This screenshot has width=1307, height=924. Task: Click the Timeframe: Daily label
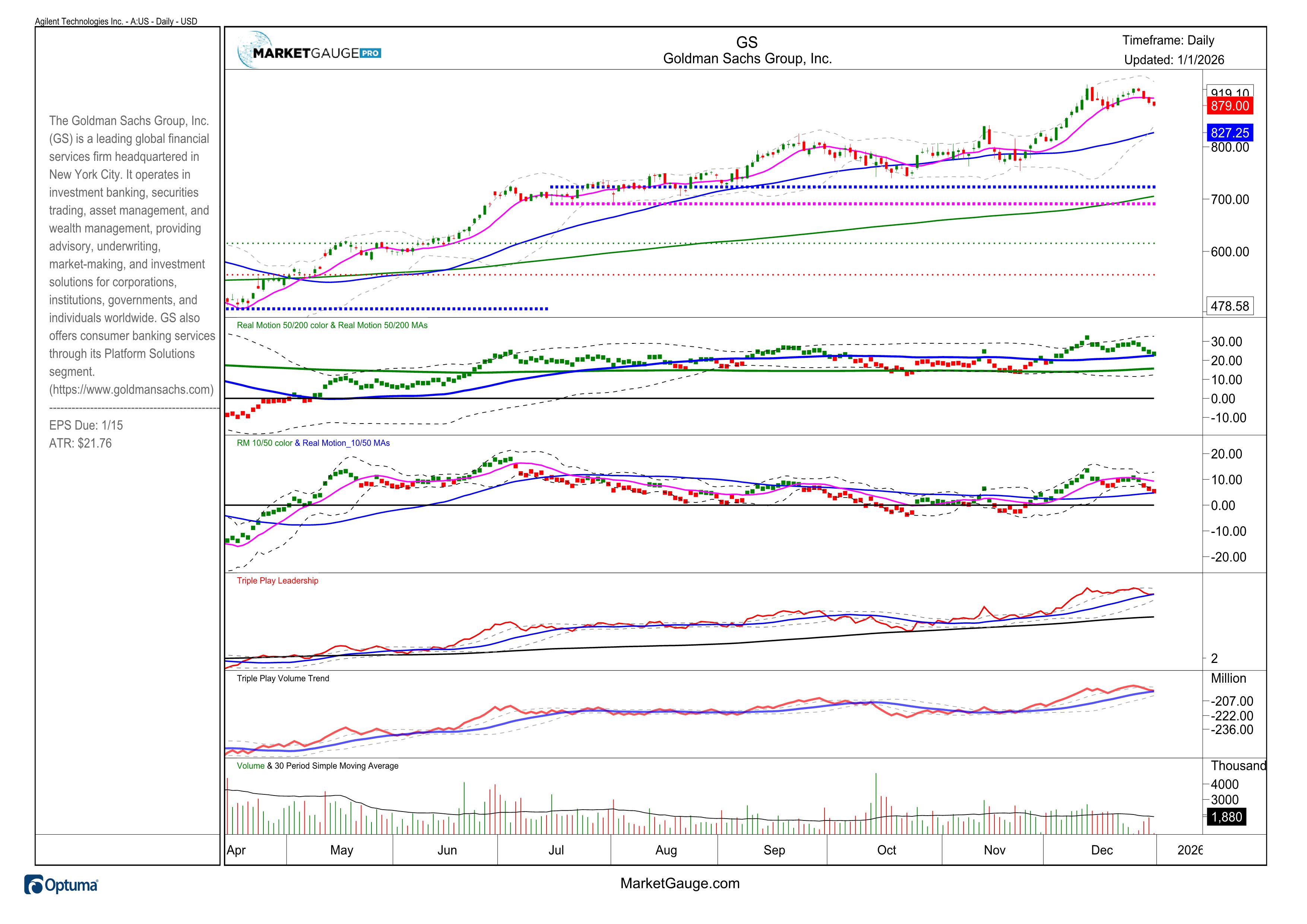coord(1168,40)
